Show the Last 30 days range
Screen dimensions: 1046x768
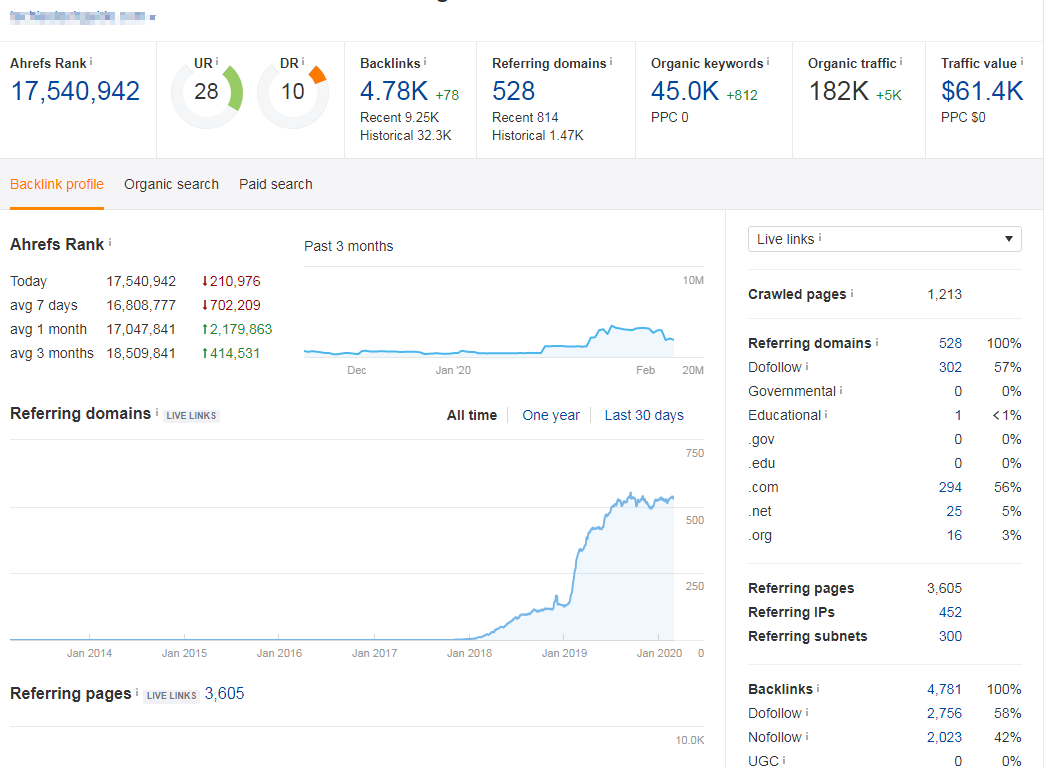(x=644, y=415)
